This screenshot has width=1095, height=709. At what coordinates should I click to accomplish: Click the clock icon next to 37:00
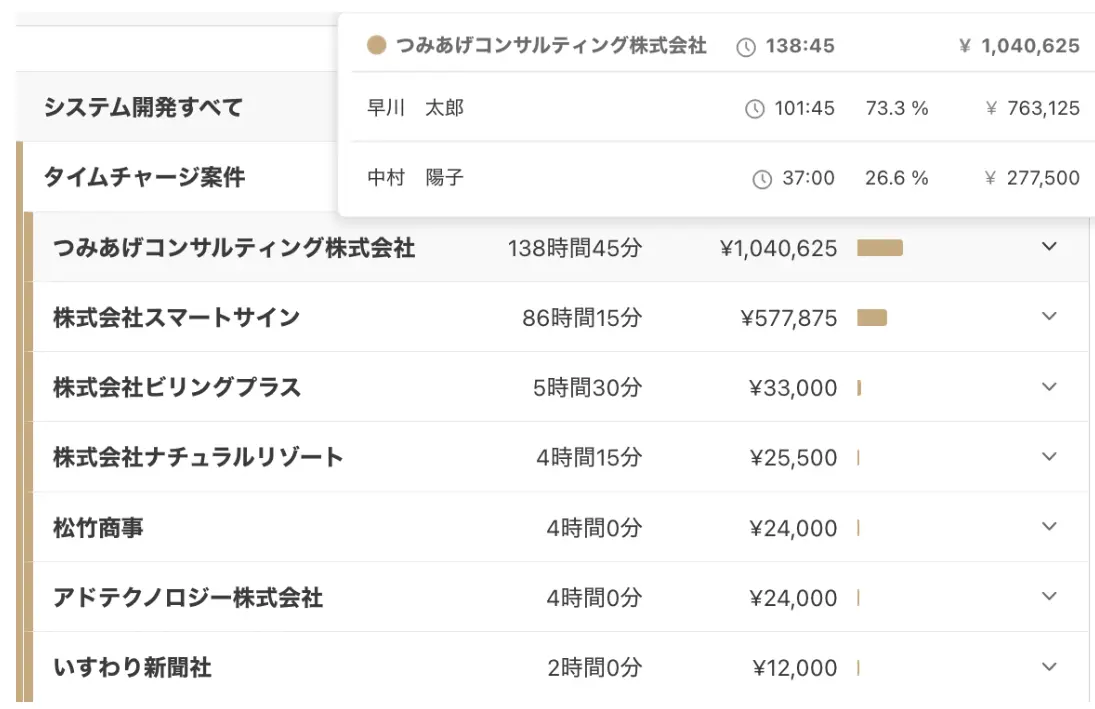click(x=762, y=179)
